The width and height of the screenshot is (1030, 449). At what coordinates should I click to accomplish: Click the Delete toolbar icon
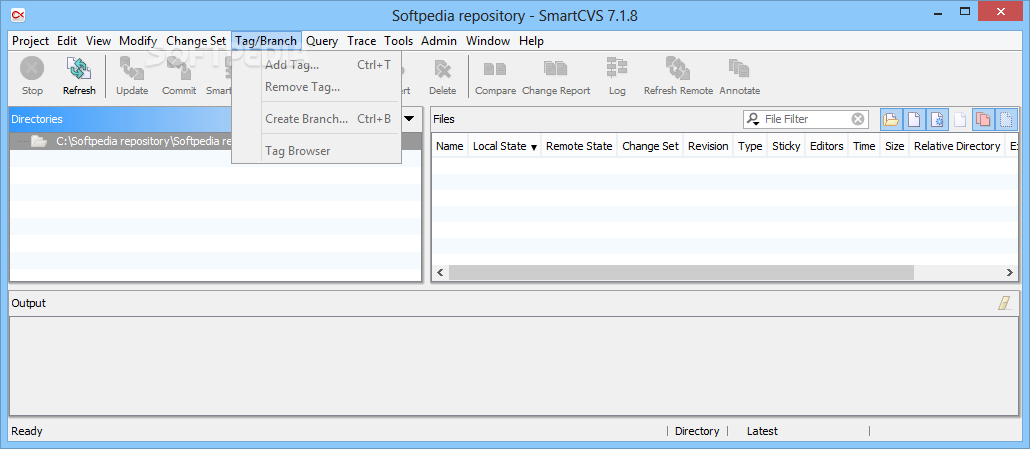click(x=442, y=69)
